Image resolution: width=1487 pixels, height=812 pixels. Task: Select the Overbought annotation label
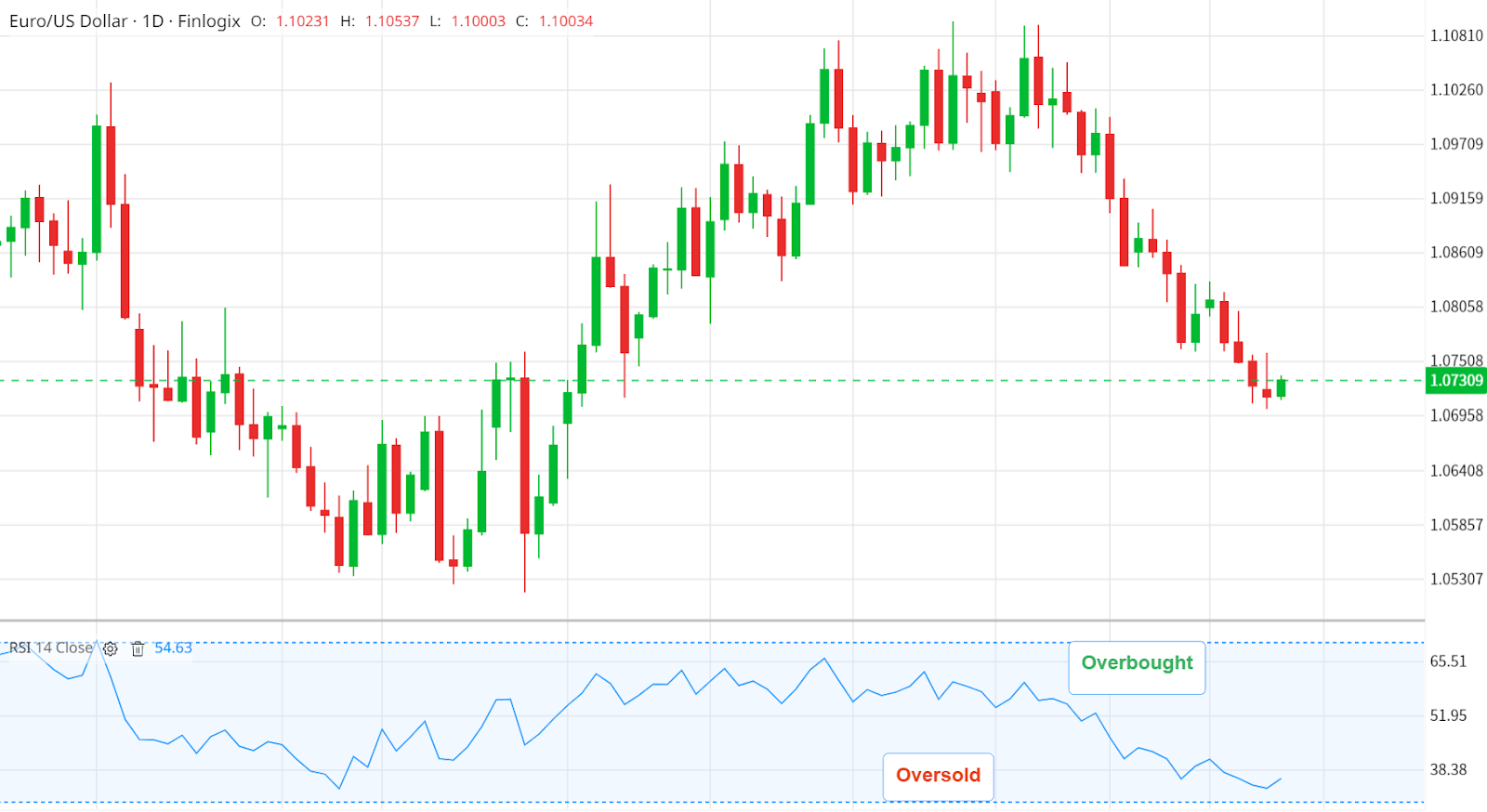pyautogui.click(x=1137, y=663)
